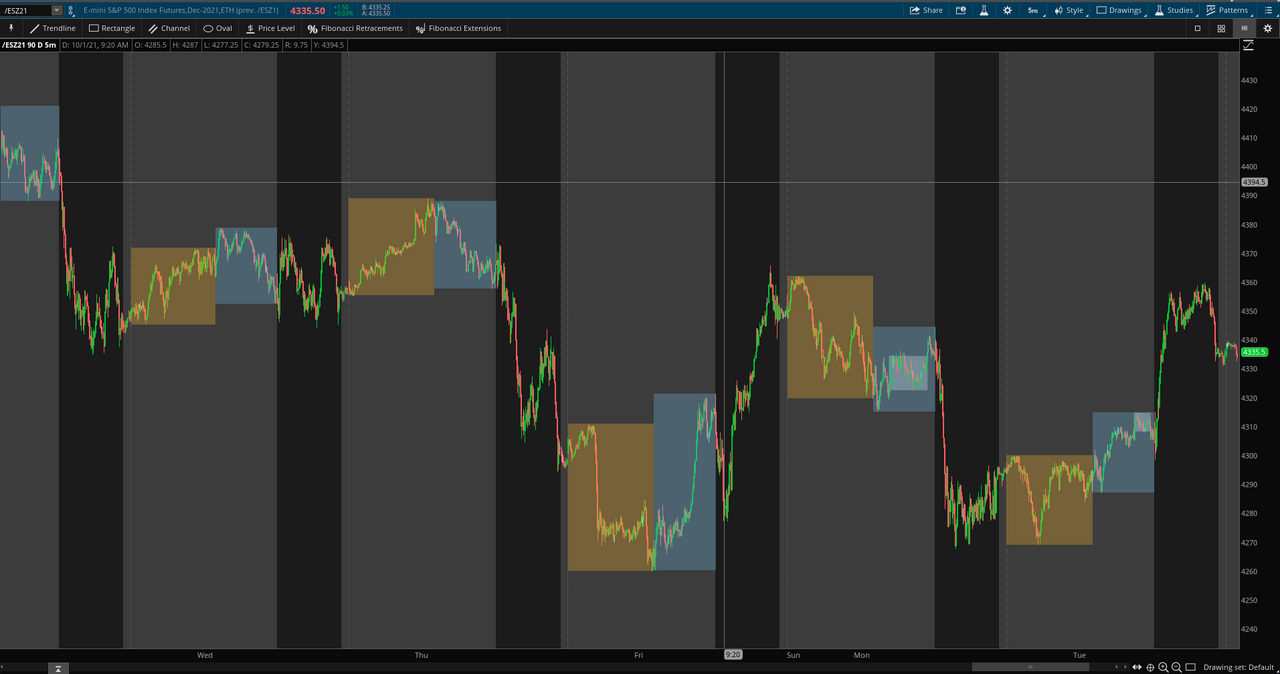The width and height of the screenshot is (1280, 674).
Task: Toggle the pin on drawing toolbar
Action: [12, 28]
